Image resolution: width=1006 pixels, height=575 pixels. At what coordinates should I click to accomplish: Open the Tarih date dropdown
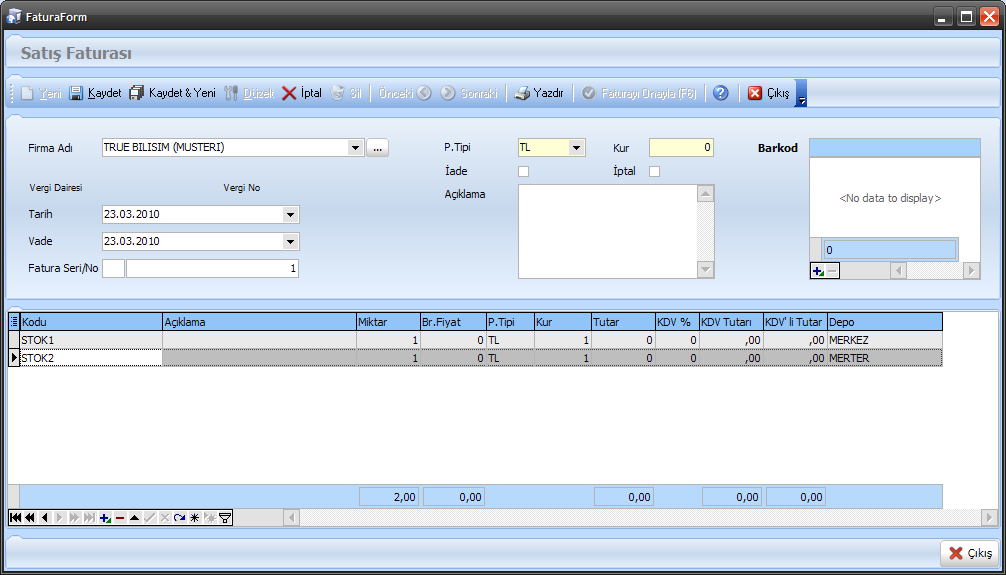coord(290,215)
